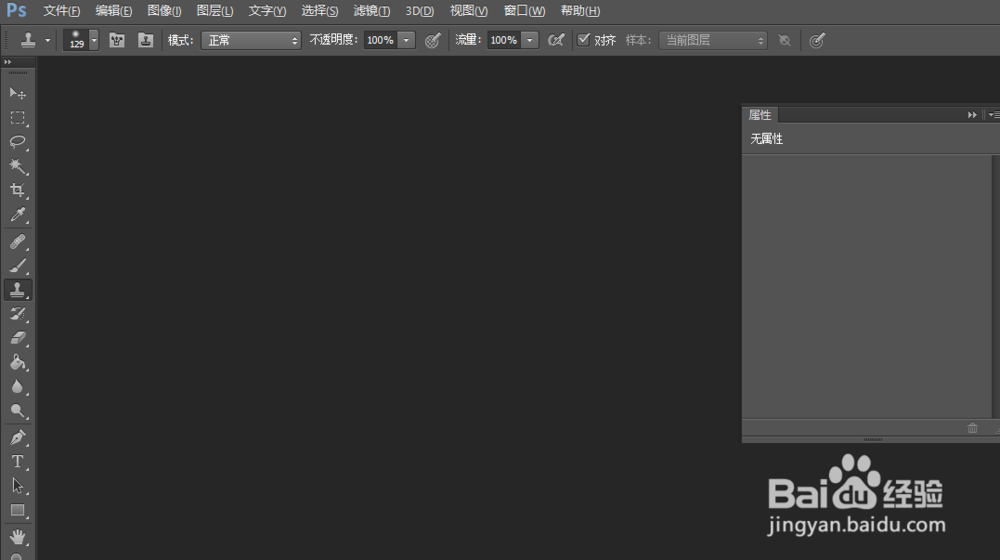Open the Properties panel flyout menu
This screenshot has height=560, width=1000.
(x=993, y=115)
